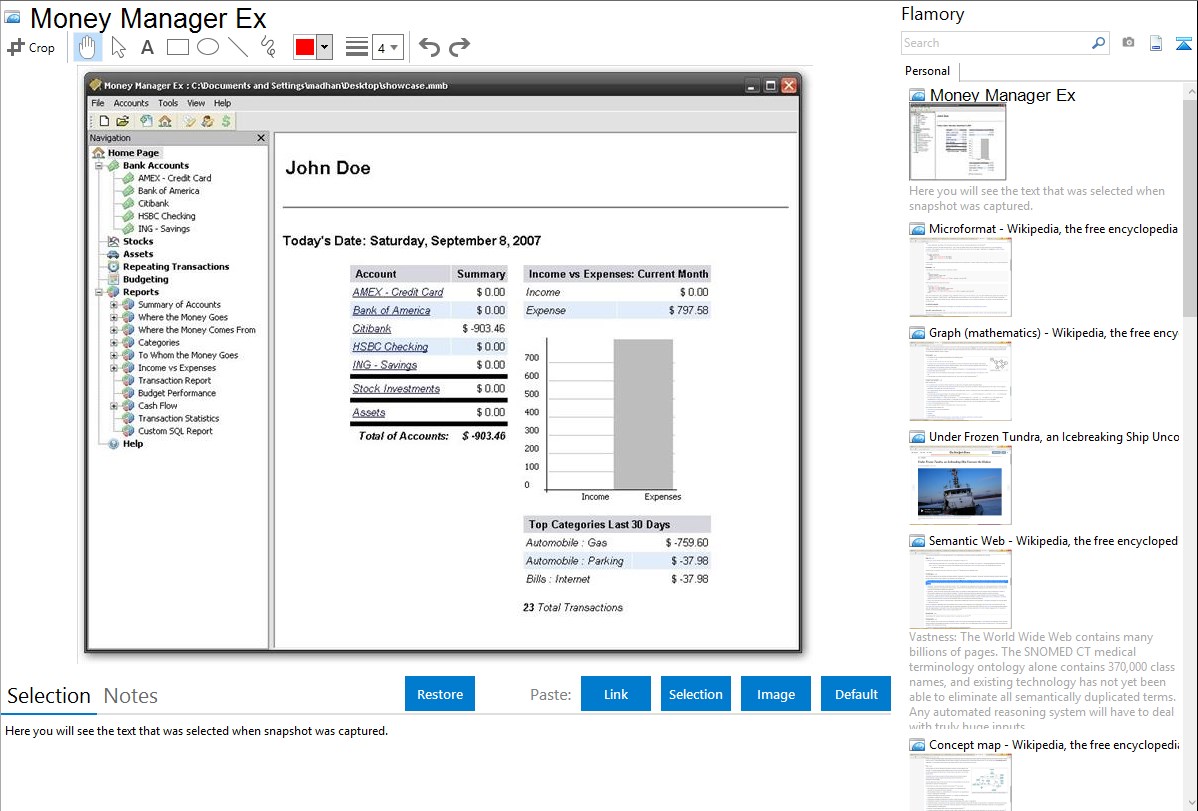Click the Paste Link button

click(x=615, y=694)
